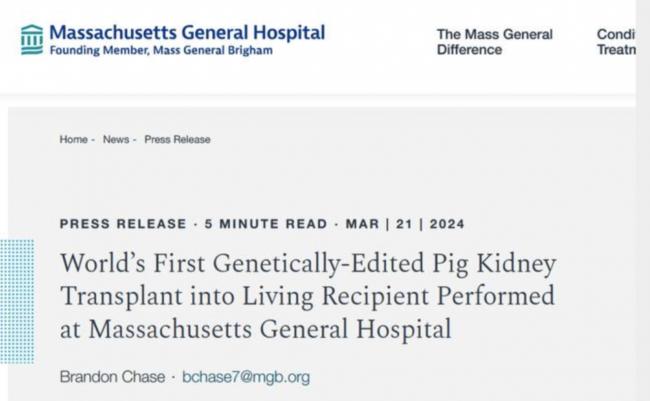Viewport: 650px width, 401px height.
Task: Open The Mass General Difference menu
Action: [x=494, y=42]
